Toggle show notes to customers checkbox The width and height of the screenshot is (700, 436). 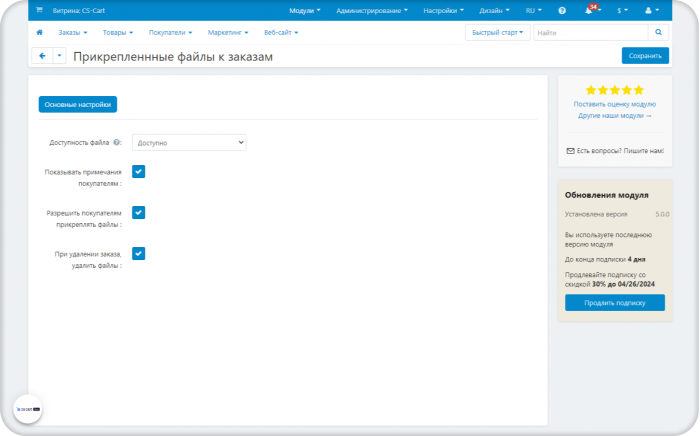tap(138, 172)
